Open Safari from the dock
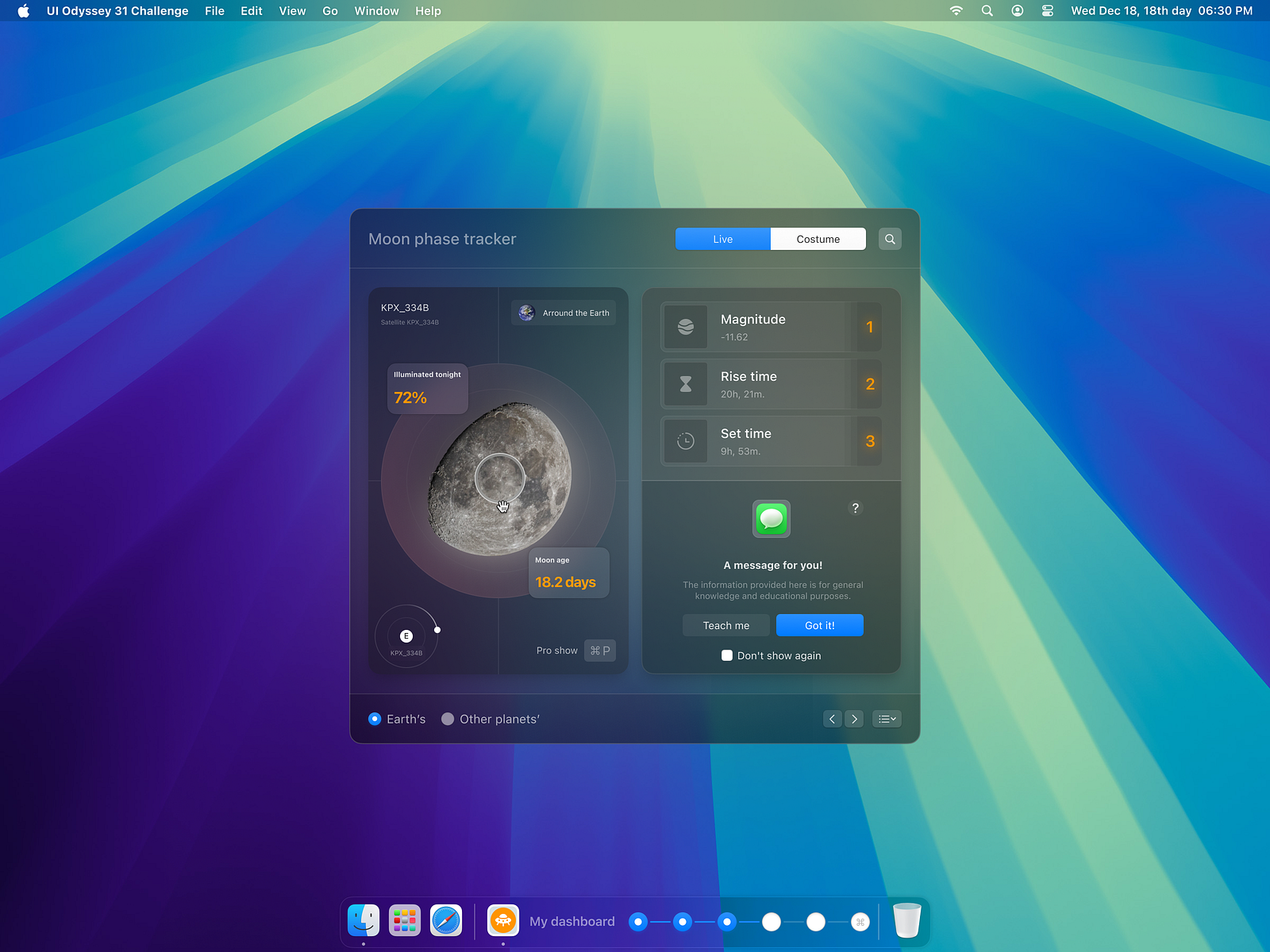The width and height of the screenshot is (1270, 952). tap(445, 921)
